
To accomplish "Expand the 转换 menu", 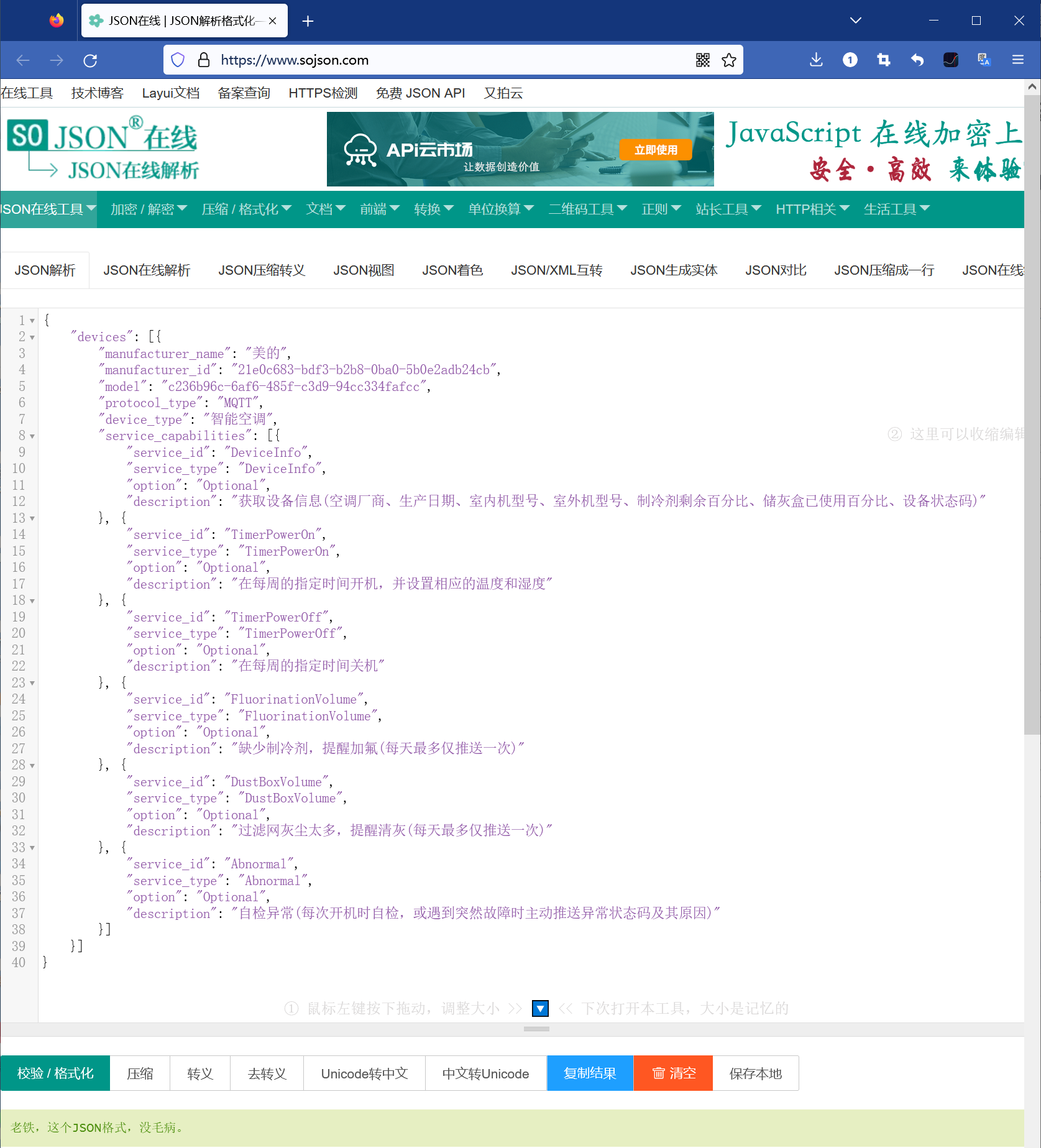I will pos(434,209).
